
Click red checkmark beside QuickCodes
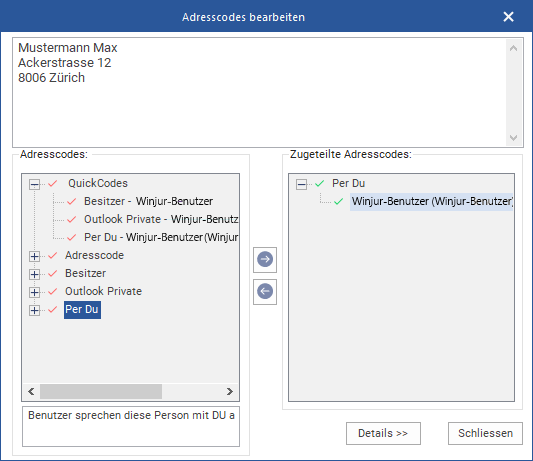[x=53, y=184]
